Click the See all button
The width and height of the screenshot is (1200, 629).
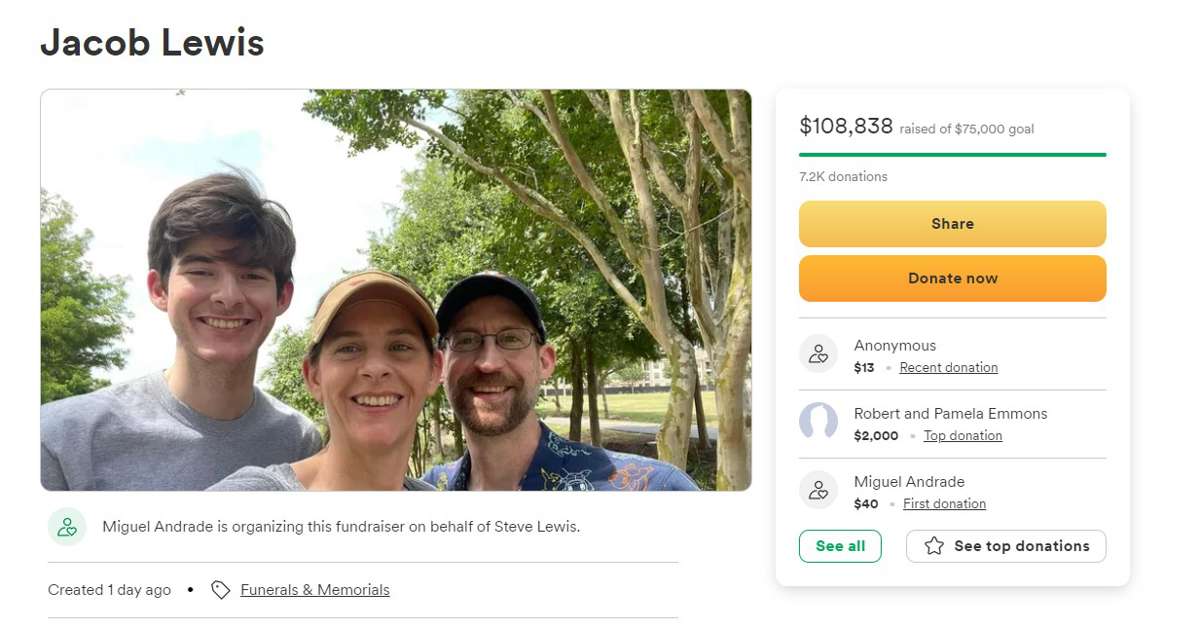[840, 546]
